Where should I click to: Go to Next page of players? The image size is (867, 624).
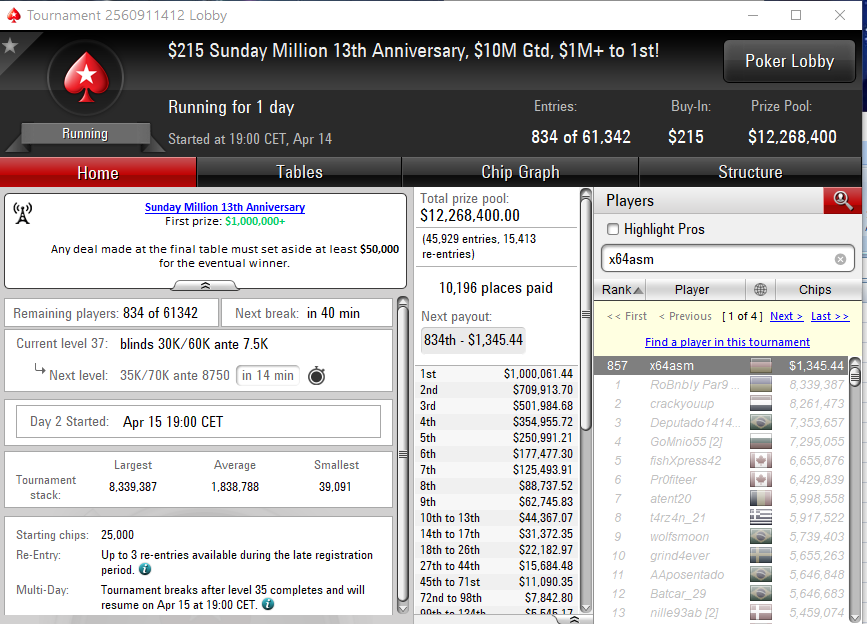786,316
